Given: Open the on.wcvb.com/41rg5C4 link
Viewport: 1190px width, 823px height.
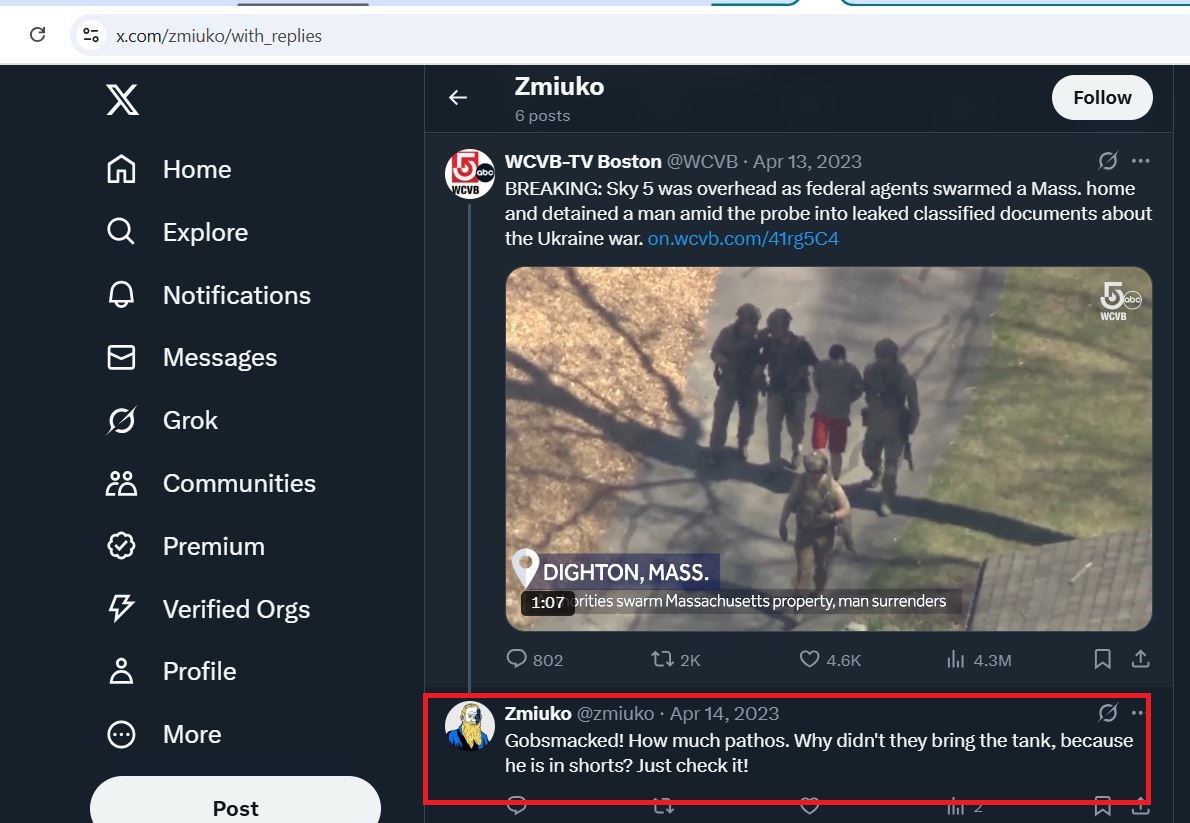Looking at the screenshot, I should coord(743,238).
